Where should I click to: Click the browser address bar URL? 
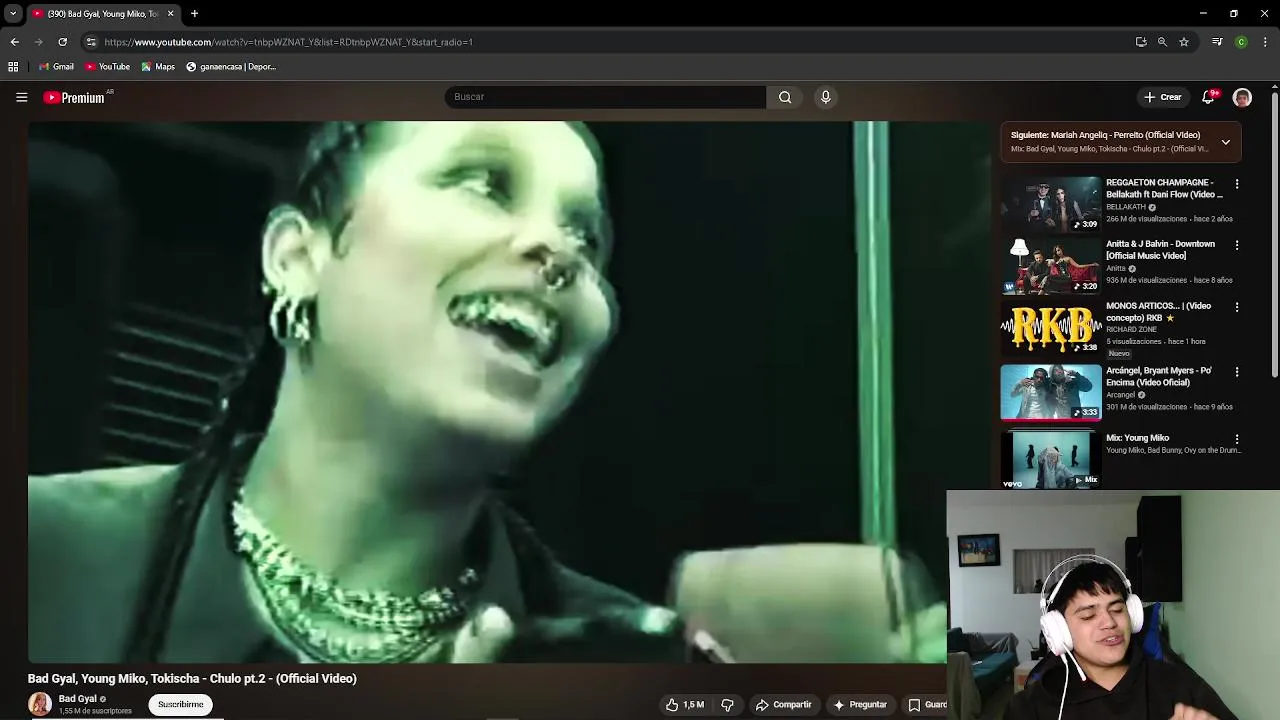click(x=288, y=42)
